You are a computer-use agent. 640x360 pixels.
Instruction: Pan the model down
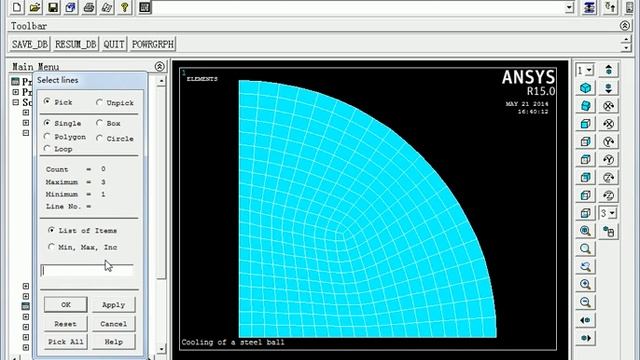(609, 88)
